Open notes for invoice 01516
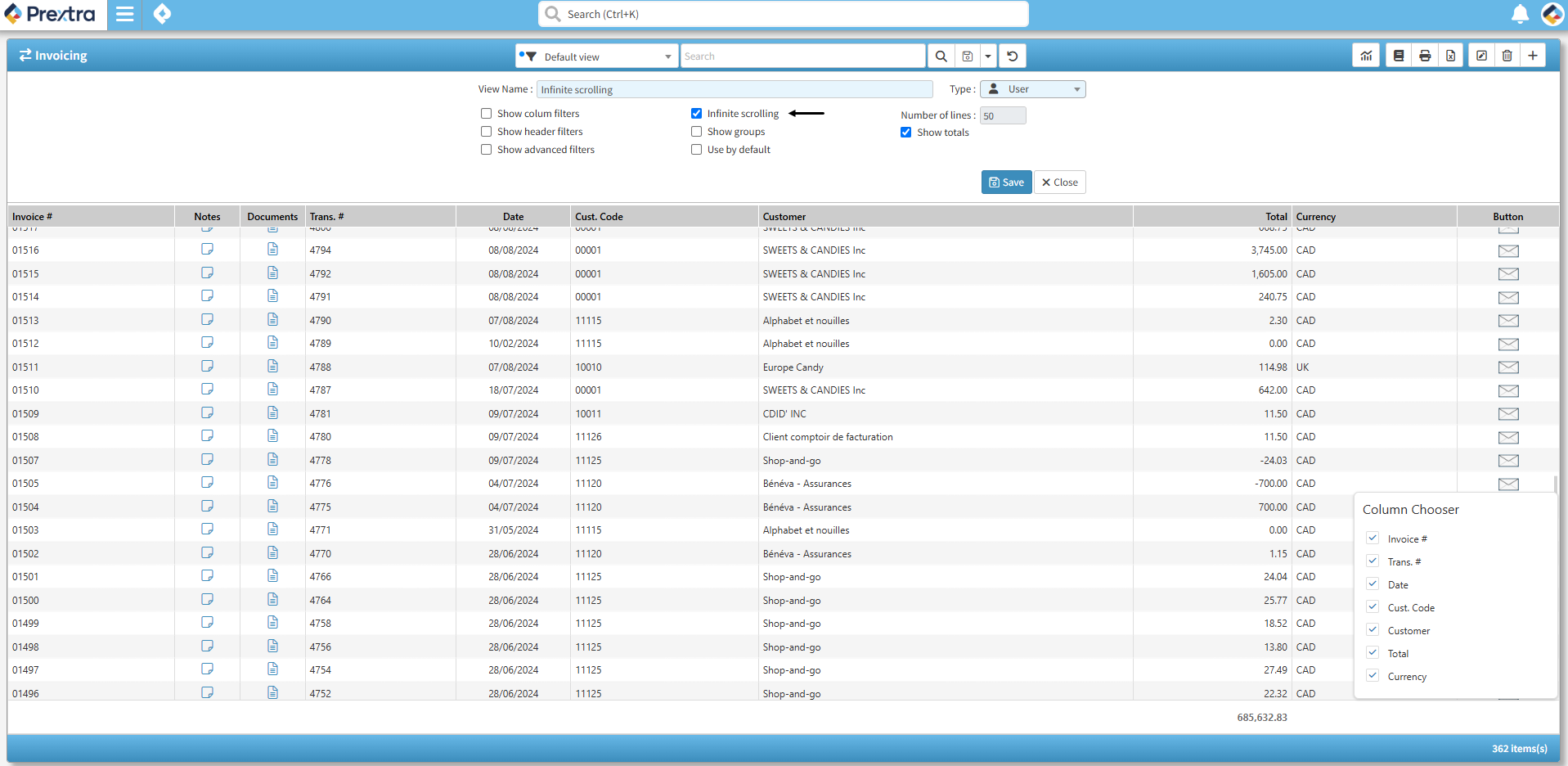This screenshot has width=1568, height=766. coord(207,250)
